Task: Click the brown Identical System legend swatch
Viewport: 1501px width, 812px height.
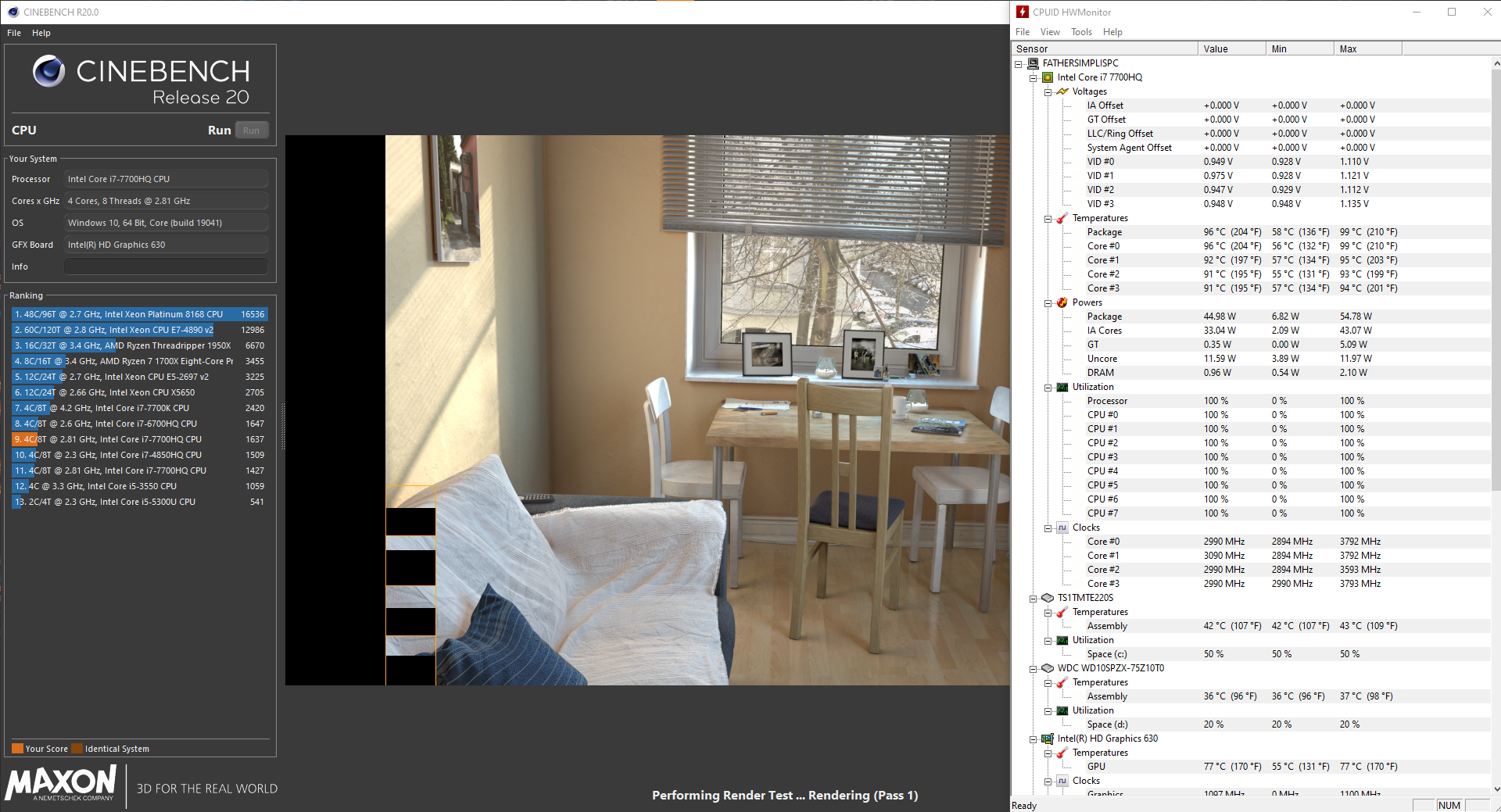Action: click(x=77, y=748)
